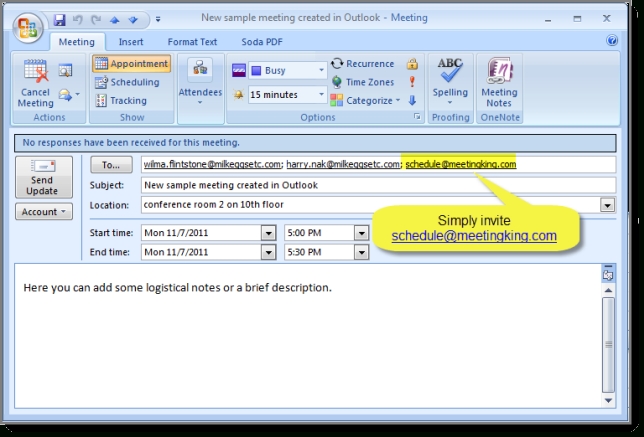Image resolution: width=644 pixels, height=437 pixels.
Task: Open the Soda PDF tab
Action: (262, 42)
